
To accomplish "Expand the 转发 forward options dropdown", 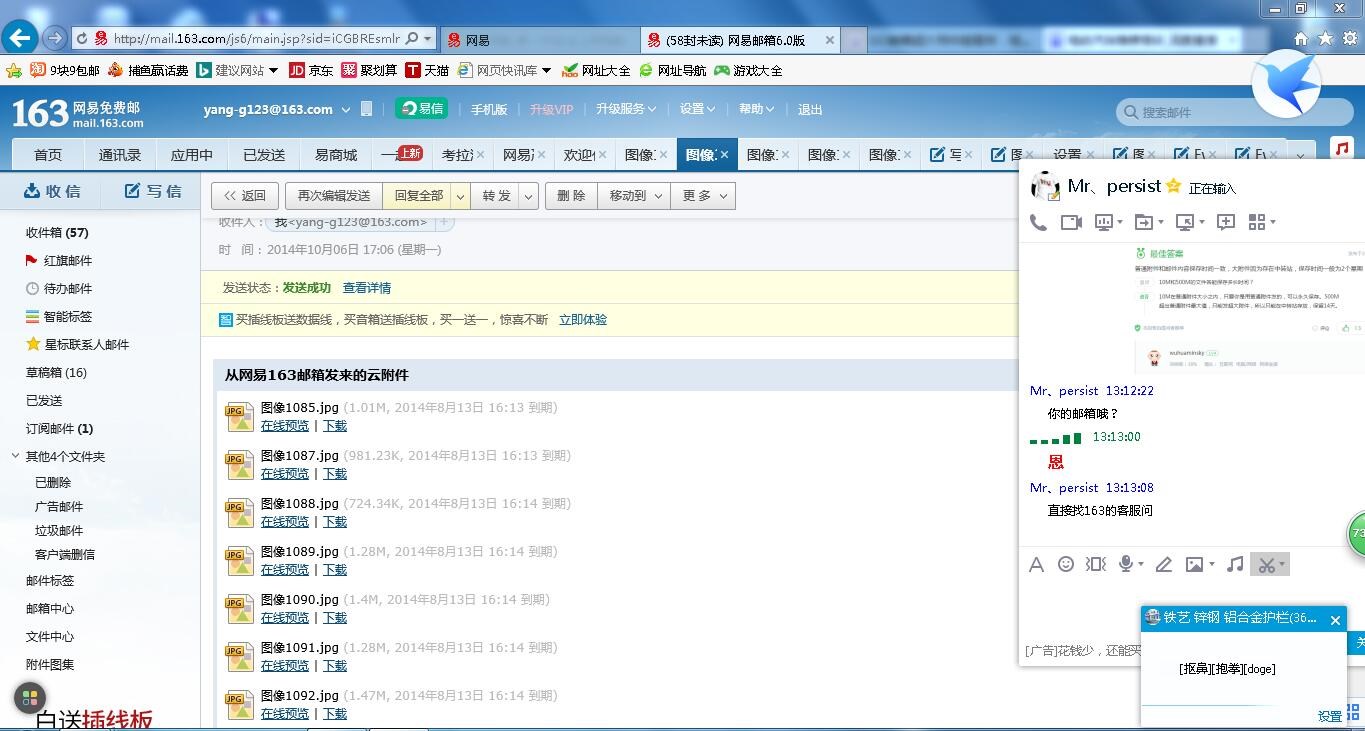I will pyautogui.click(x=527, y=195).
